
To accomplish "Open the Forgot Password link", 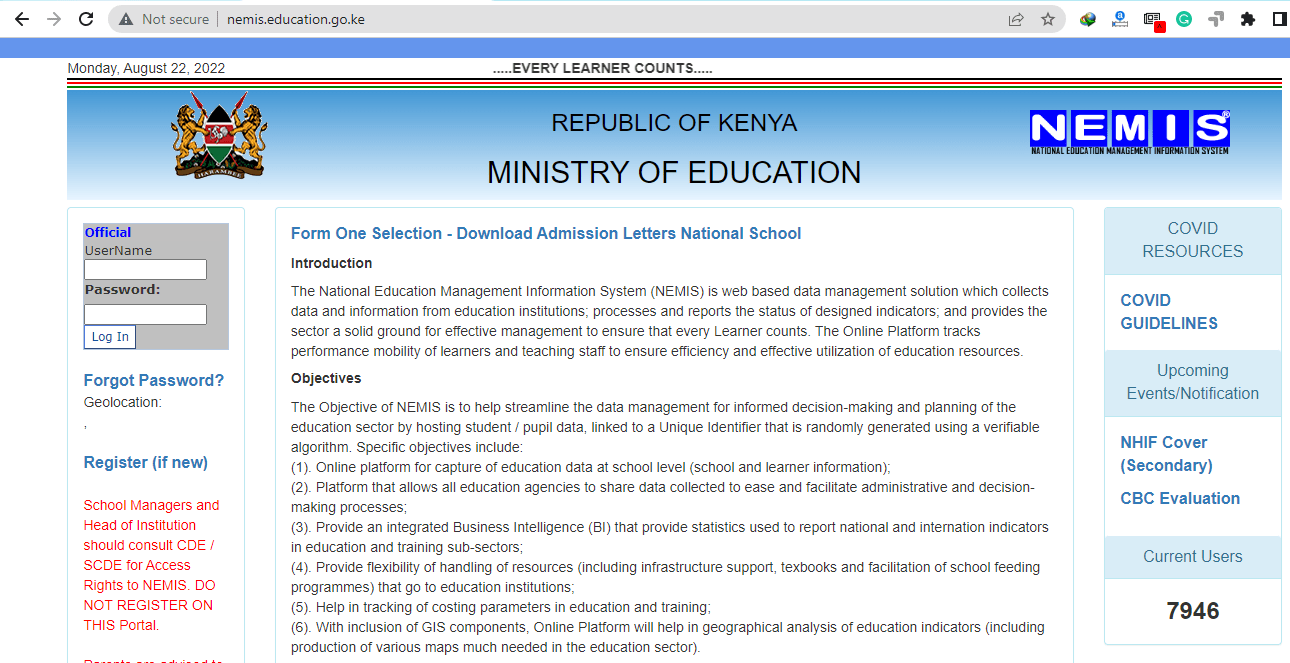I will 153,380.
